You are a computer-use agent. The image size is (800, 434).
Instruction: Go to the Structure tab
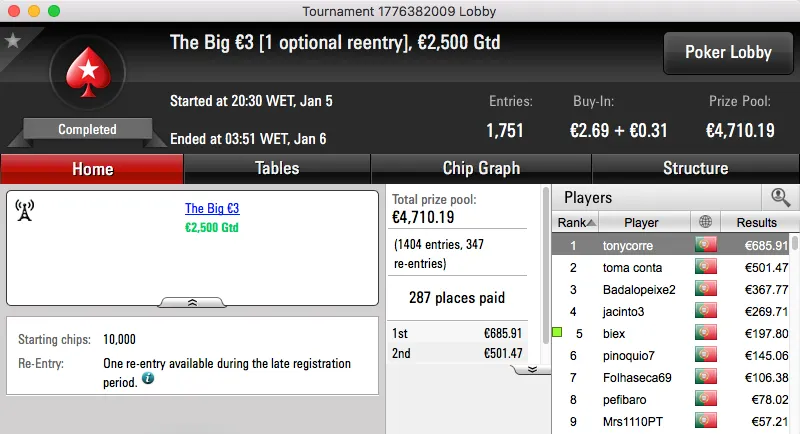695,168
